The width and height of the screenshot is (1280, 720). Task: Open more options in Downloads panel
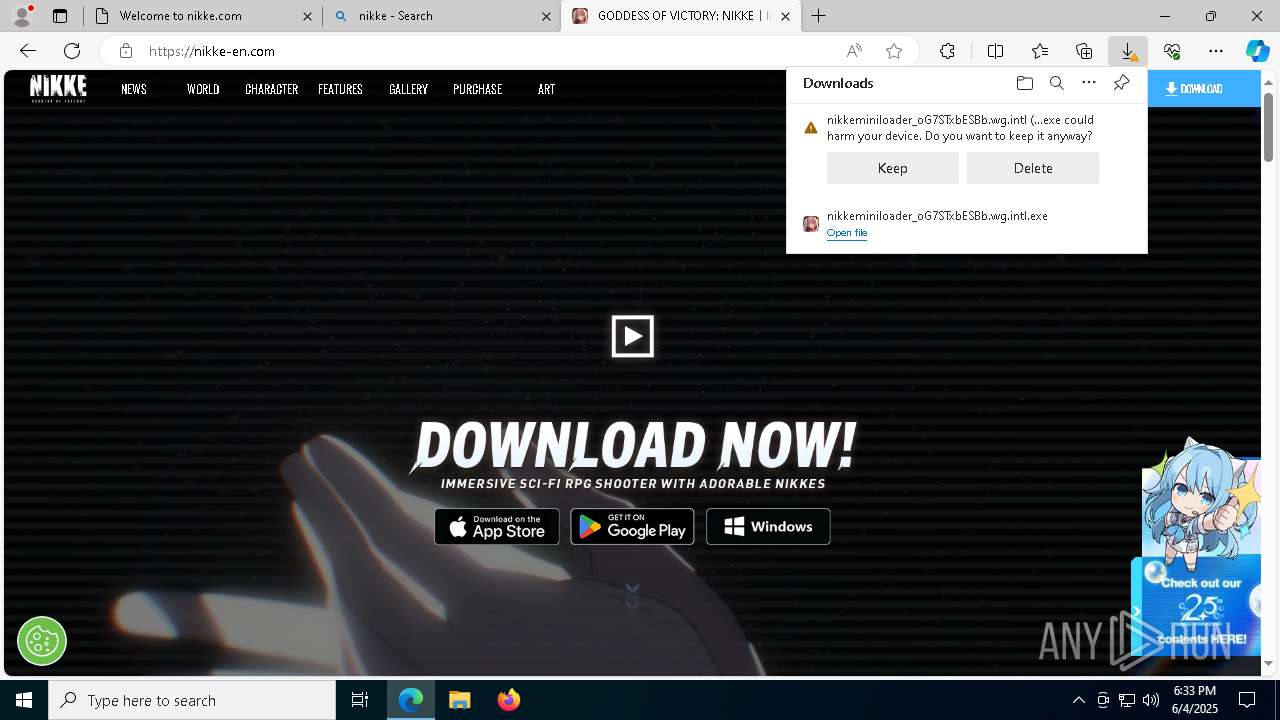click(1089, 83)
